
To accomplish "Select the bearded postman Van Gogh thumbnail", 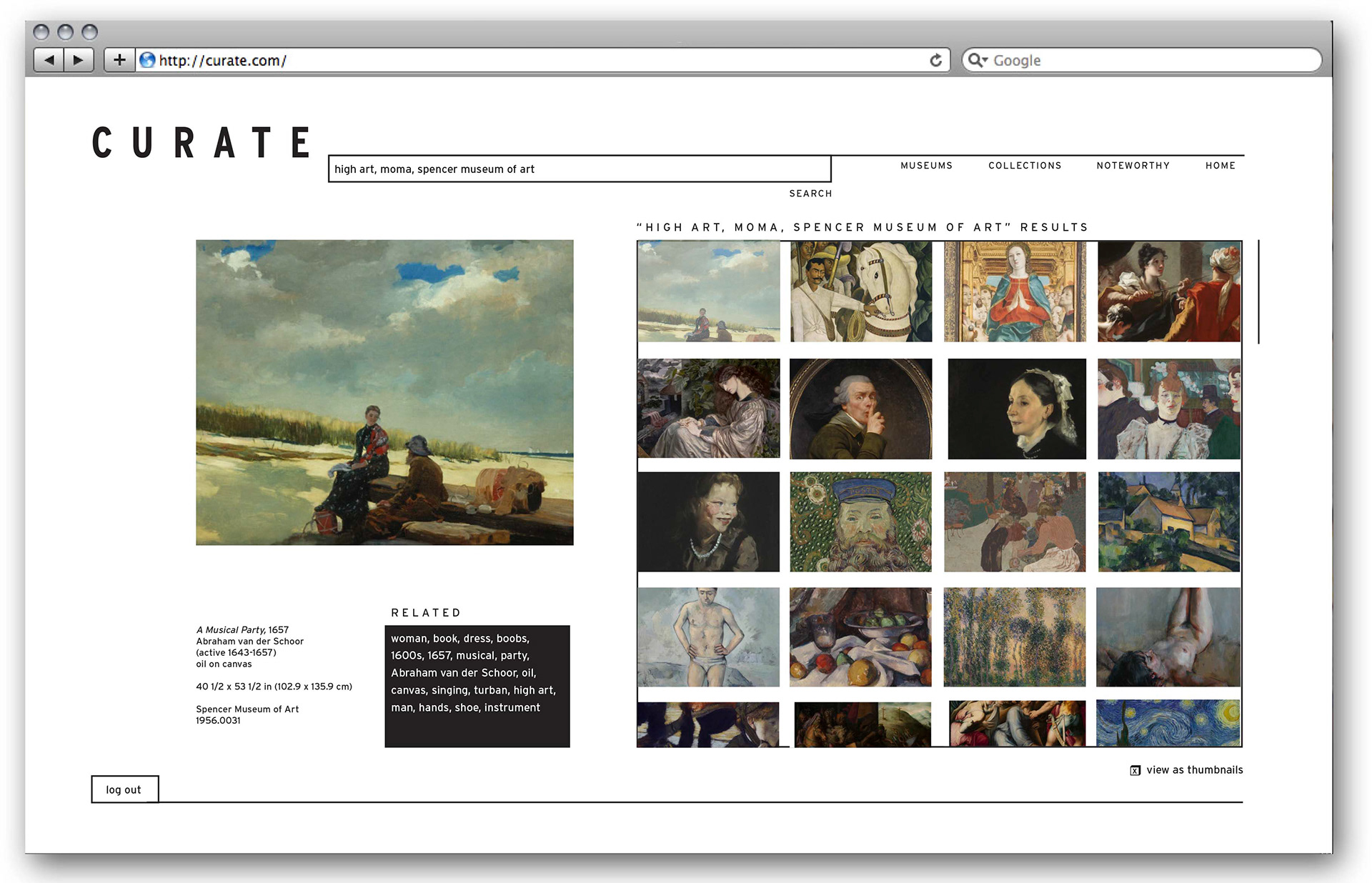I will click(861, 522).
